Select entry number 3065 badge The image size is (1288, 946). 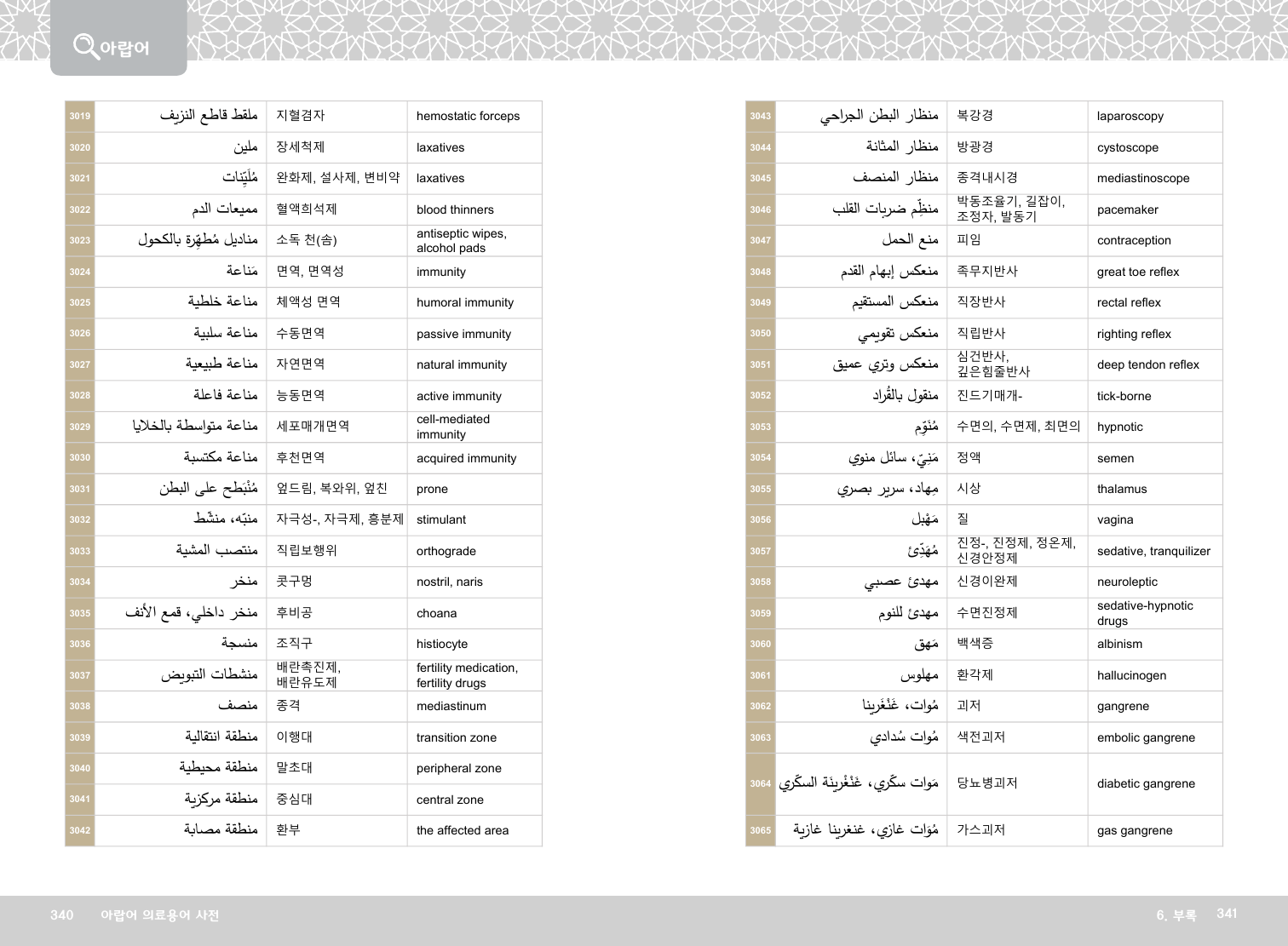pos(760,830)
